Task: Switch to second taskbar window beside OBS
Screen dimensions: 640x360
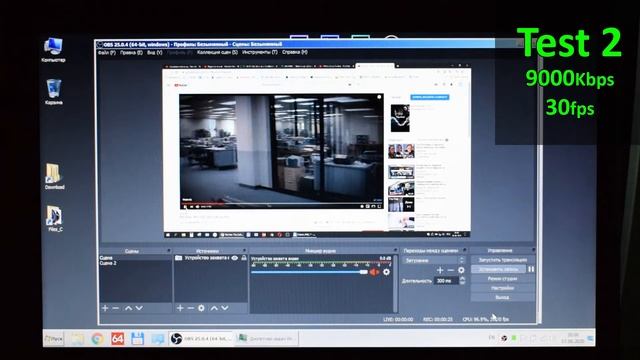Action: pyautogui.click(x=267, y=339)
